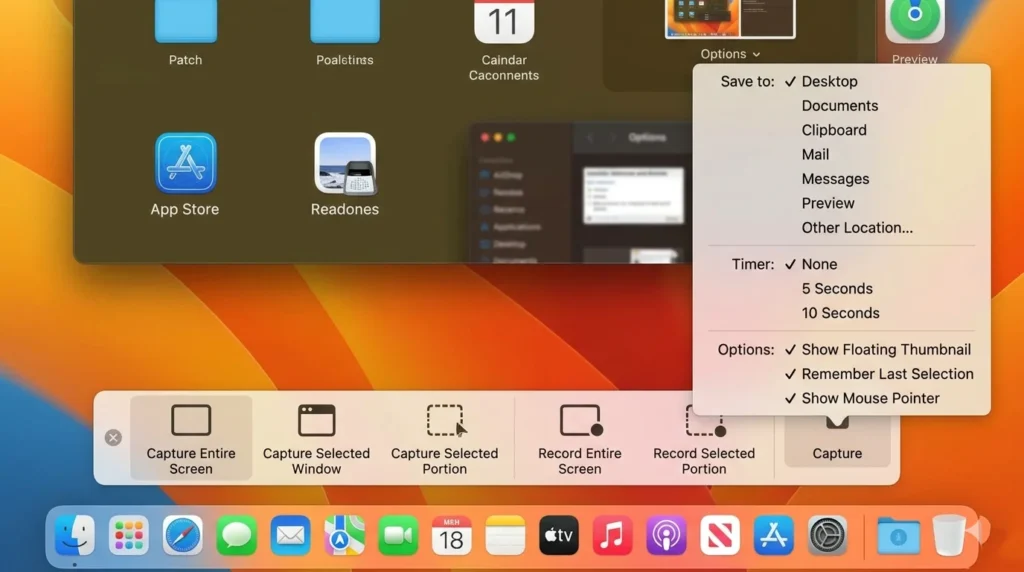Open Mail from the Dock

(290, 535)
